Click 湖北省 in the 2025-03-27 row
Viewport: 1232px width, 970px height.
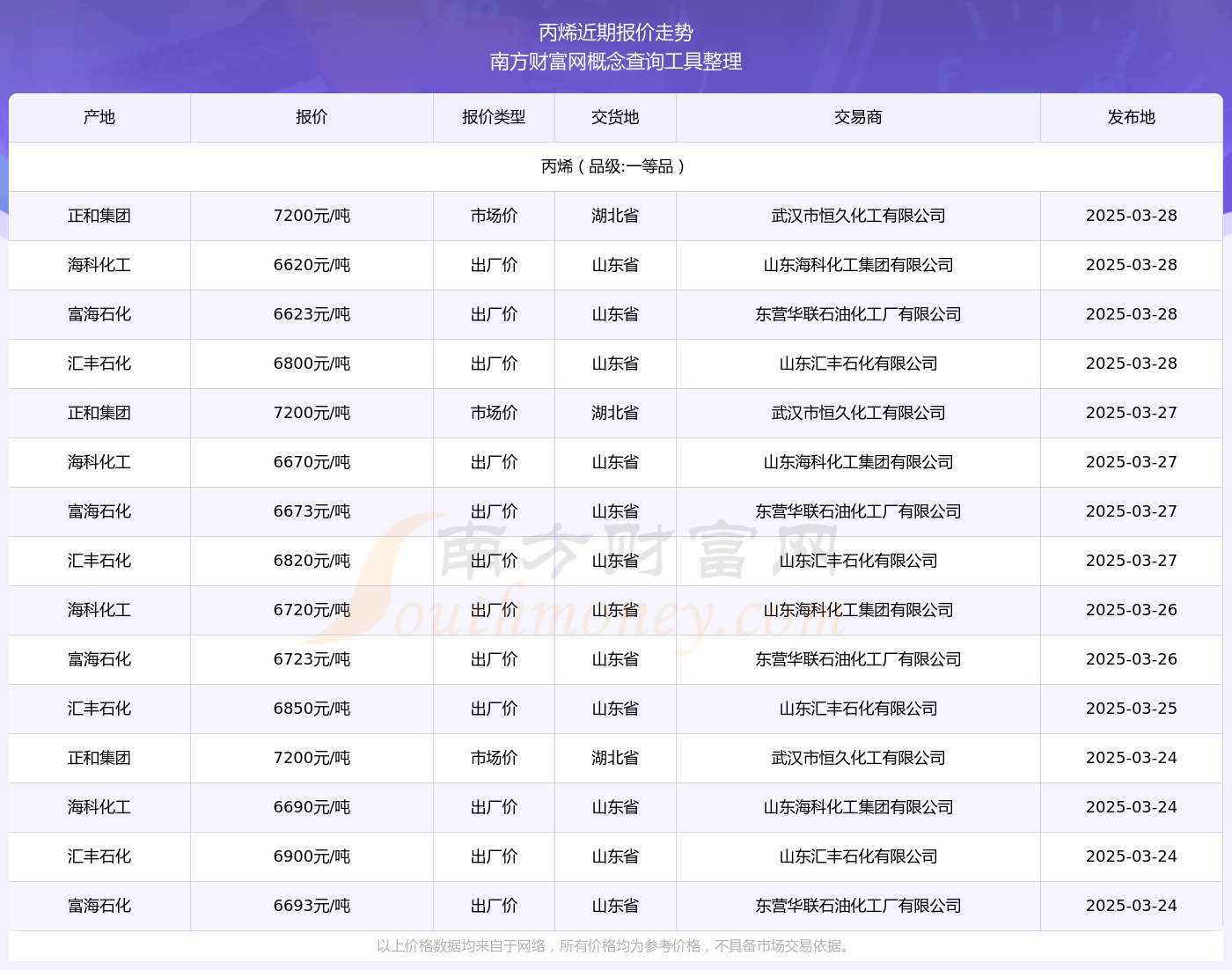(615, 413)
